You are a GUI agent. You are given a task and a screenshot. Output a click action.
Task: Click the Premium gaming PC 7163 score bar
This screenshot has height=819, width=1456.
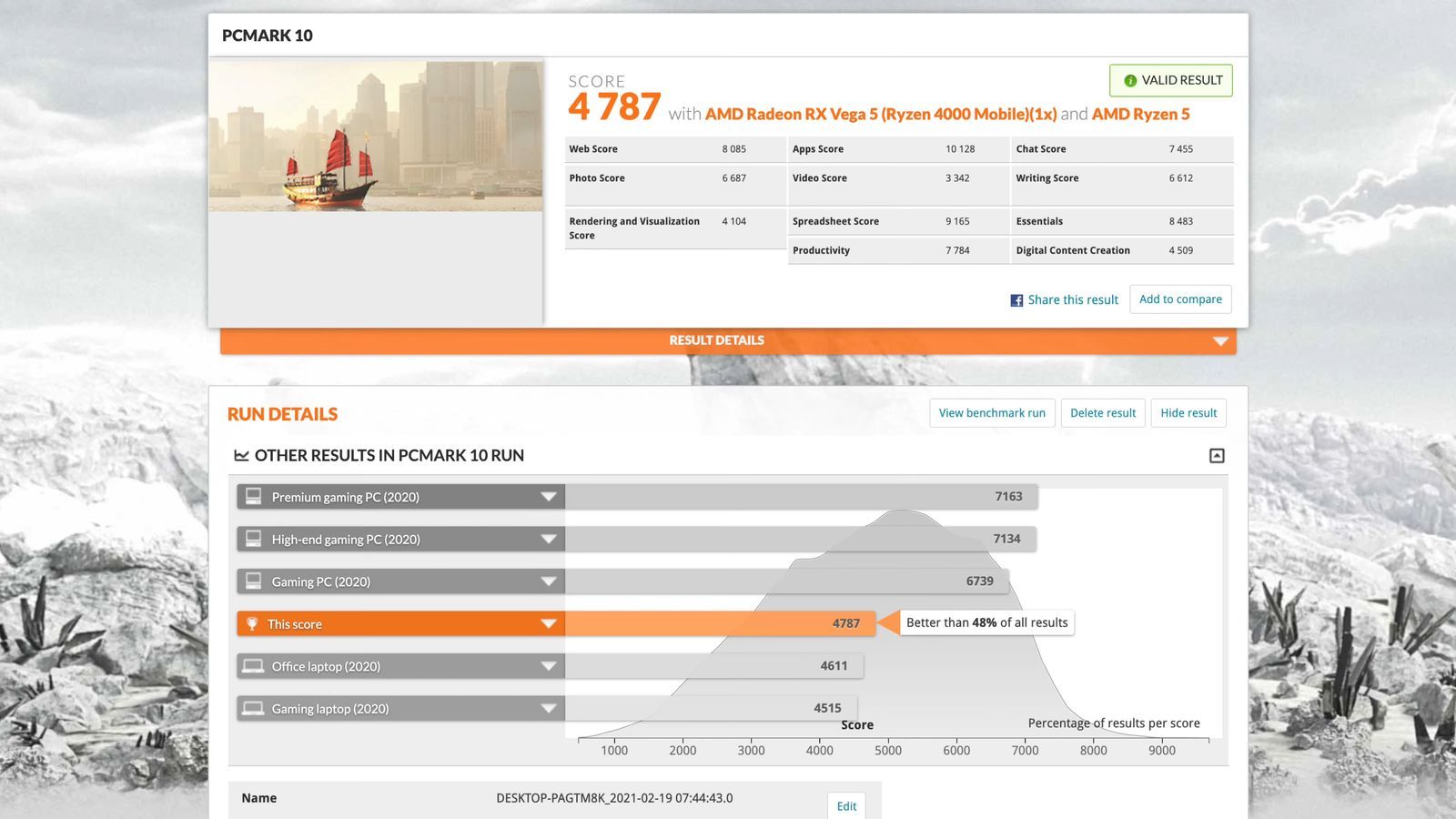802,496
